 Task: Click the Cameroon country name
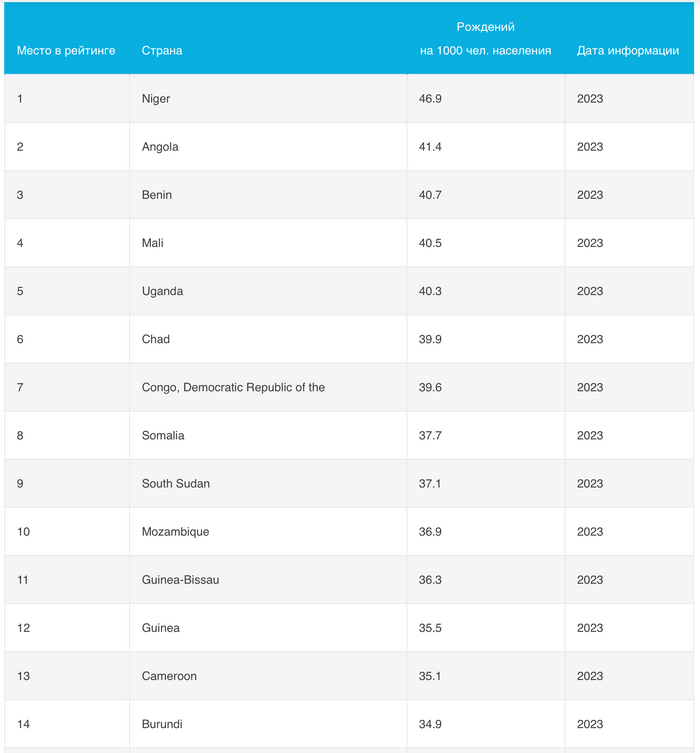[x=169, y=676]
